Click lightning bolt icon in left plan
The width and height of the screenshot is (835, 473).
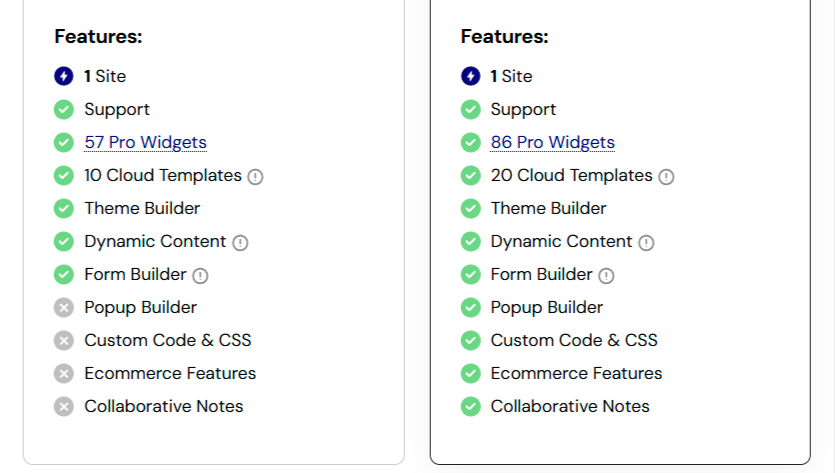pyautogui.click(x=64, y=76)
